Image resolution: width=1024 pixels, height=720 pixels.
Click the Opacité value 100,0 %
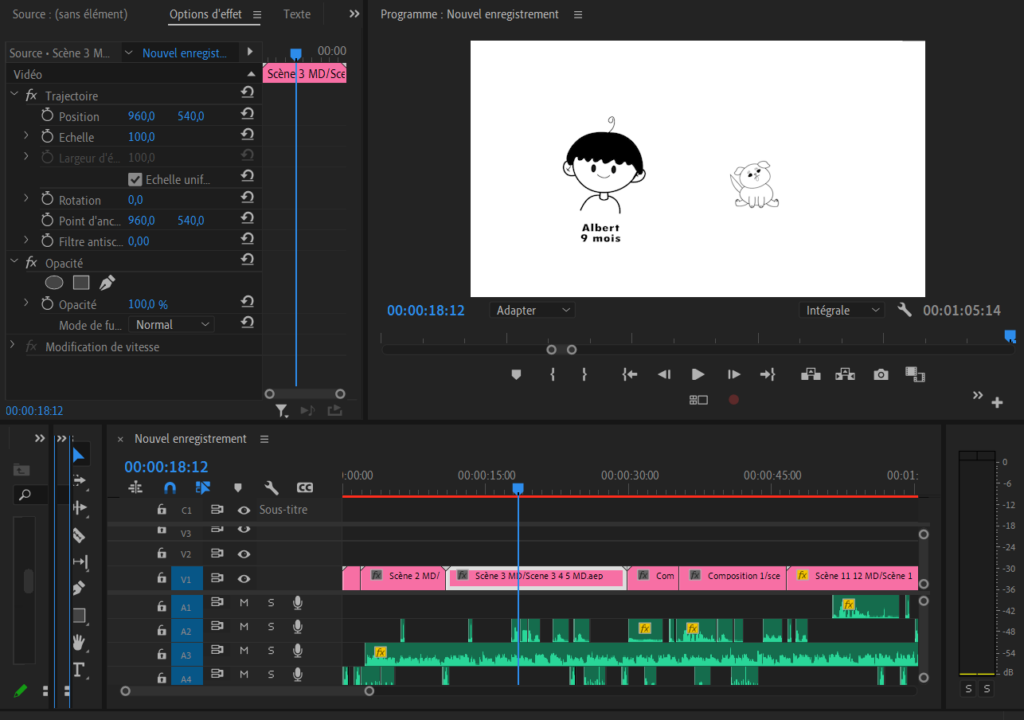click(148, 304)
